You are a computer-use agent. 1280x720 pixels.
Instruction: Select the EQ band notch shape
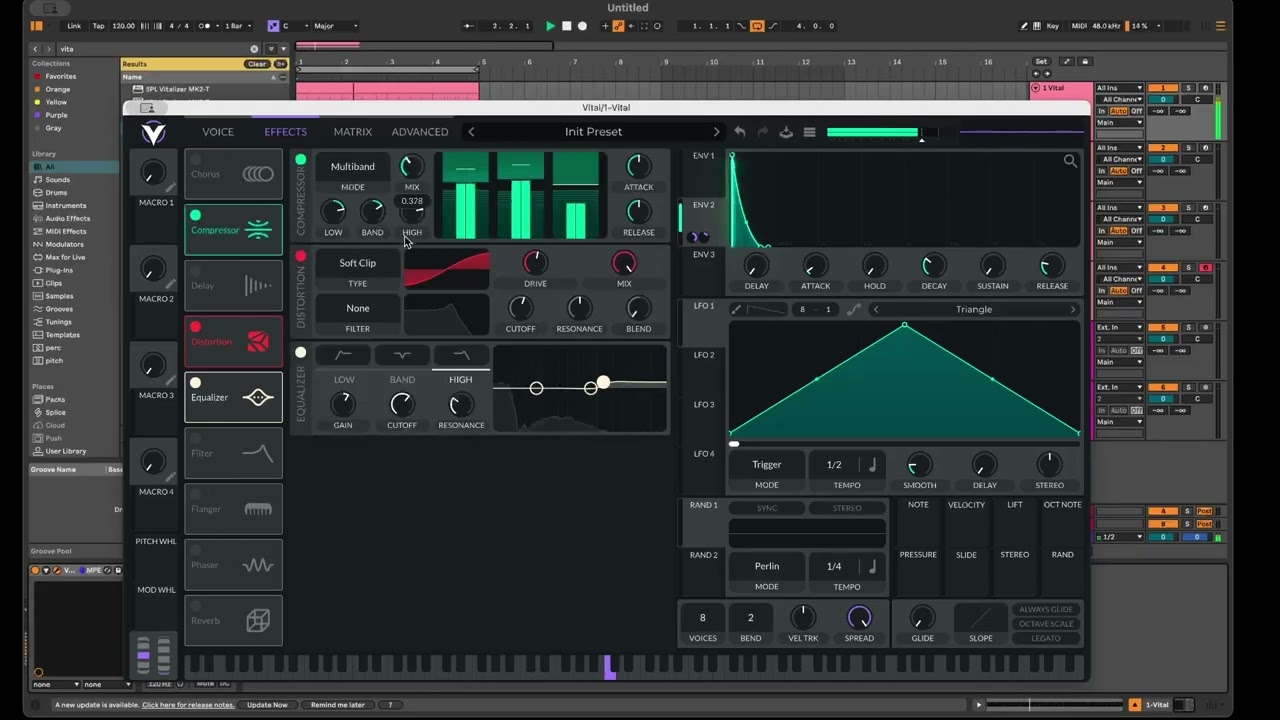[x=402, y=355]
